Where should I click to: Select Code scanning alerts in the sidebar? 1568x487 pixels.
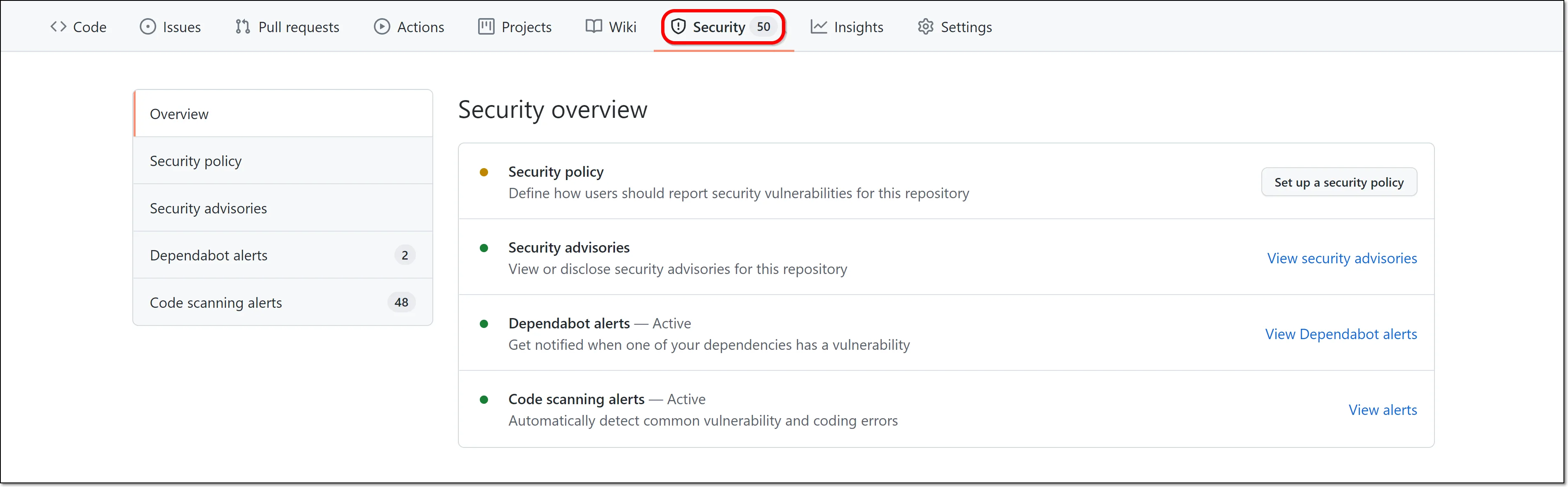[x=216, y=302]
